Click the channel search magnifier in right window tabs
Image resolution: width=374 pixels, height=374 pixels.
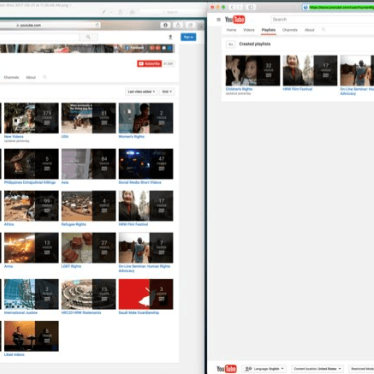click(x=323, y=30)
